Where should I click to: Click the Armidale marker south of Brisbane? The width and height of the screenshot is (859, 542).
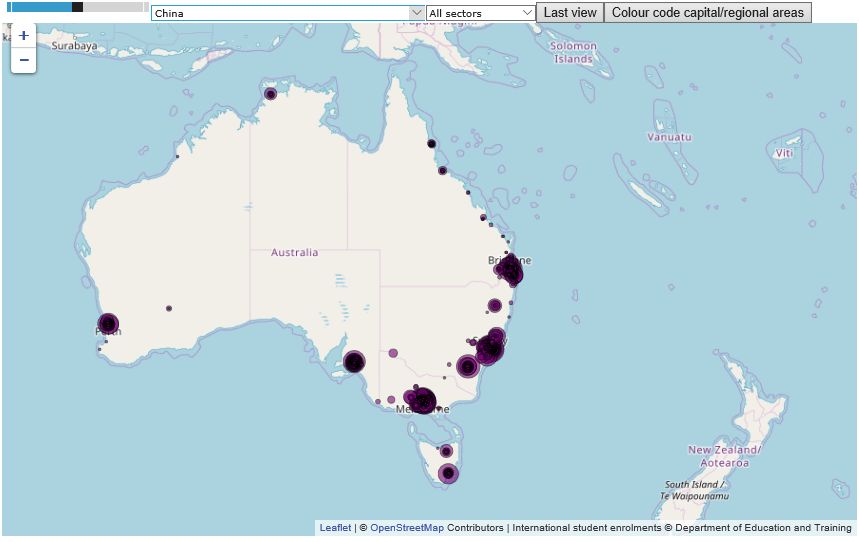[495, 305]
